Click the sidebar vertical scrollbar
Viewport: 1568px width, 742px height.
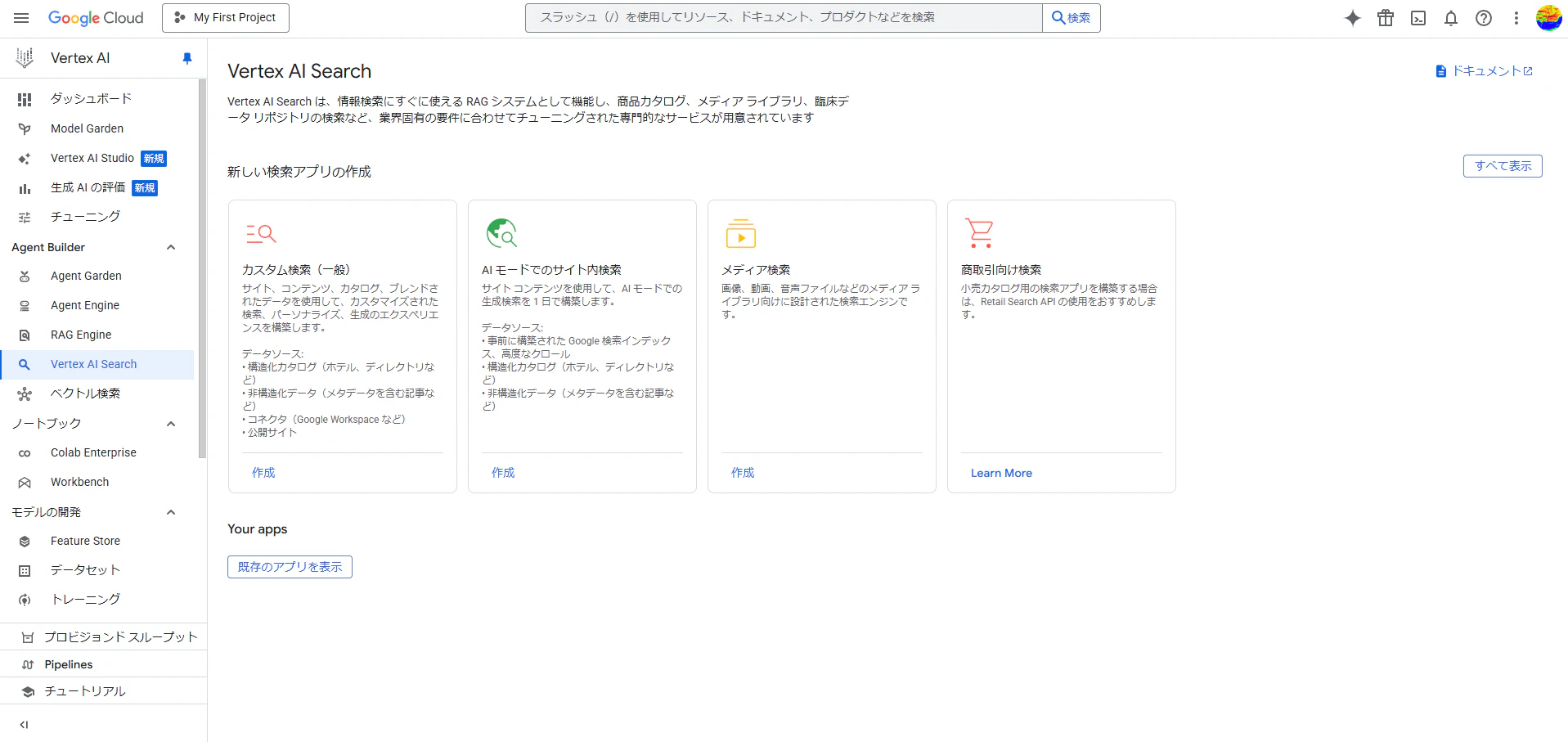(x=202, y=268)
